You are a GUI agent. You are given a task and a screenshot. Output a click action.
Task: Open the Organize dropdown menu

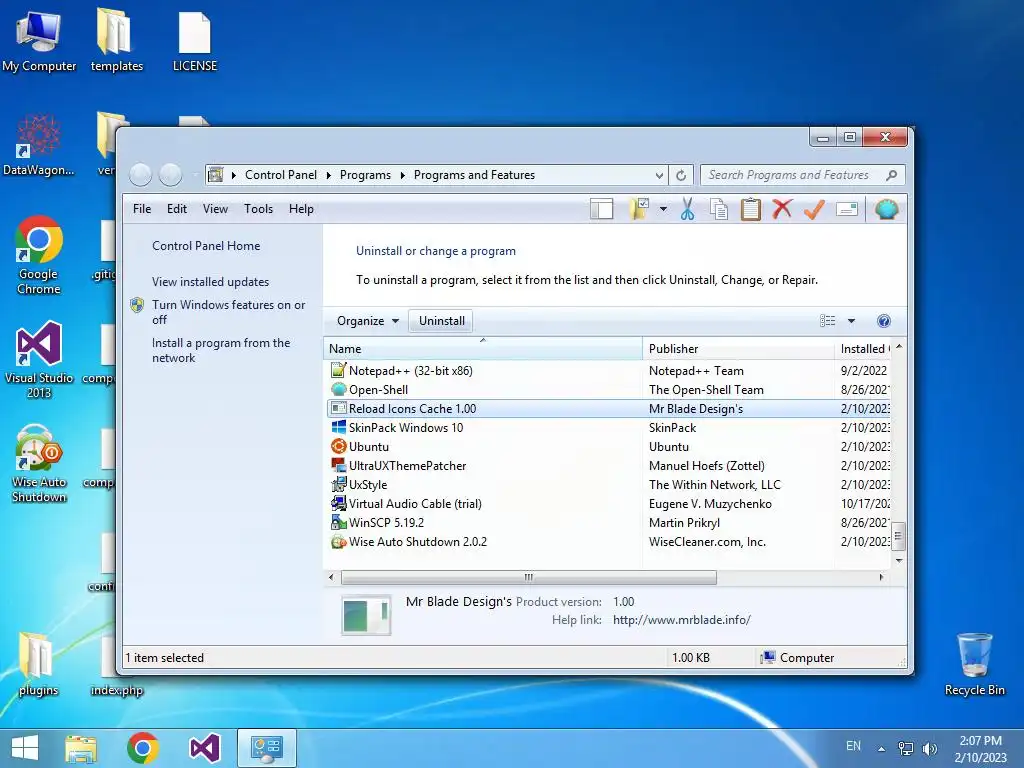[x=368, y=321]
